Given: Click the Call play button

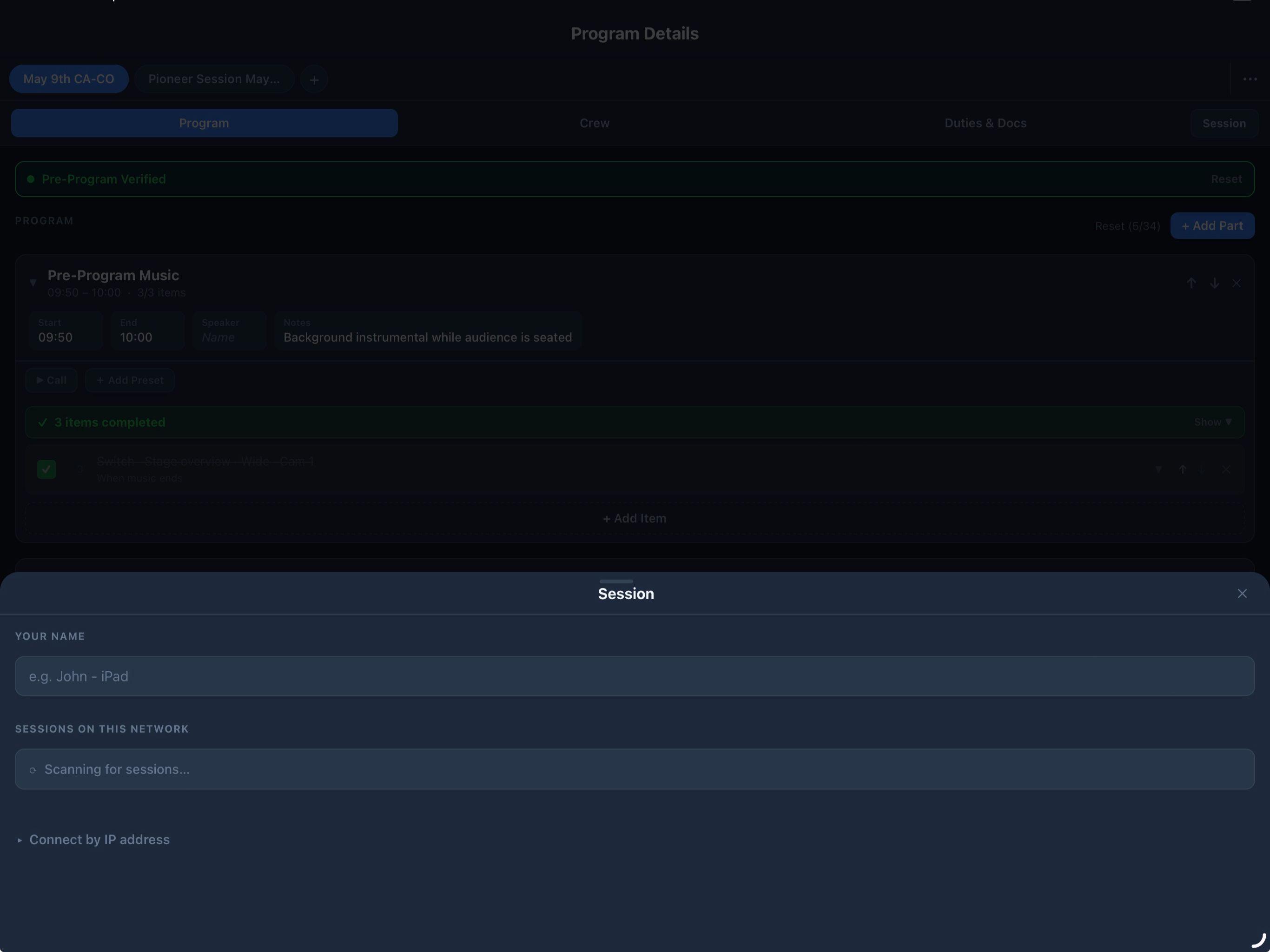Looking at the screenshot, I should pos(51,380).
